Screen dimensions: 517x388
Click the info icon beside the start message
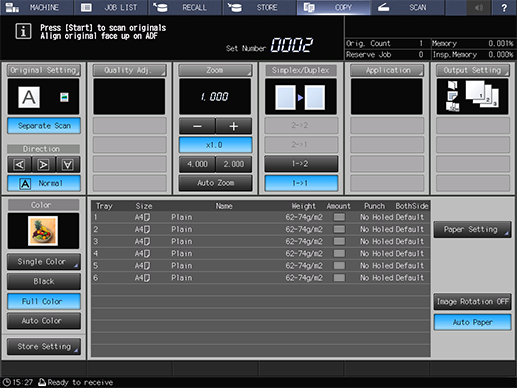pyautogui.click(x=23, y=32)
